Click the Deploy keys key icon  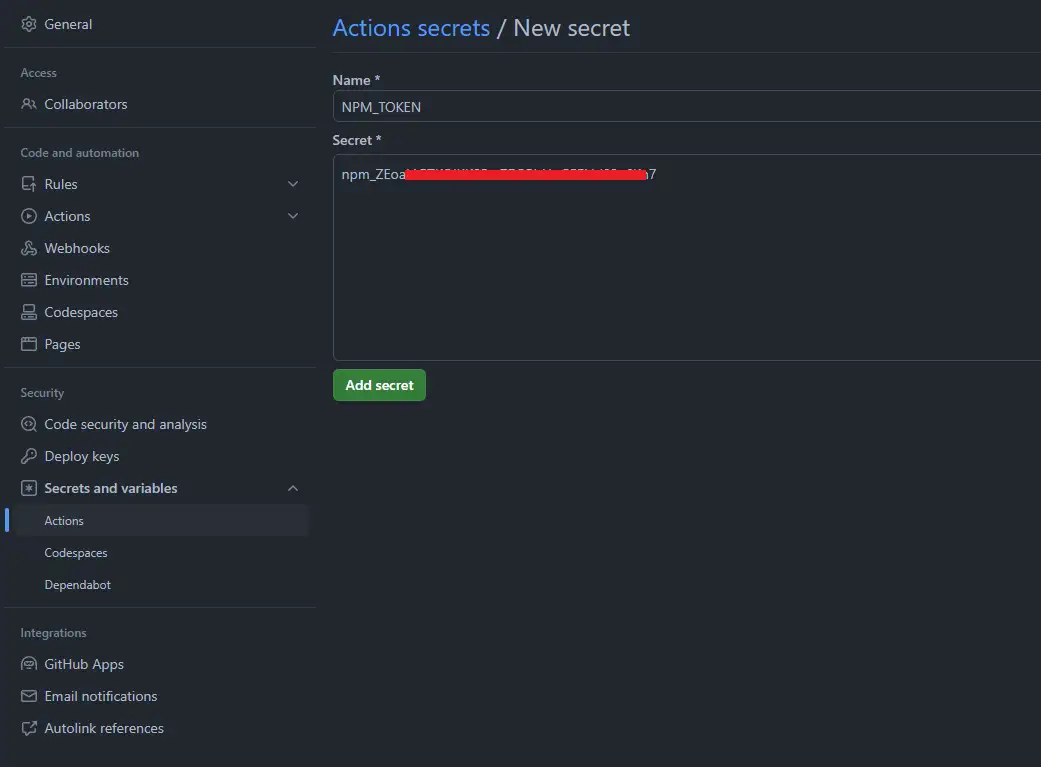click(x=29, y=456)
